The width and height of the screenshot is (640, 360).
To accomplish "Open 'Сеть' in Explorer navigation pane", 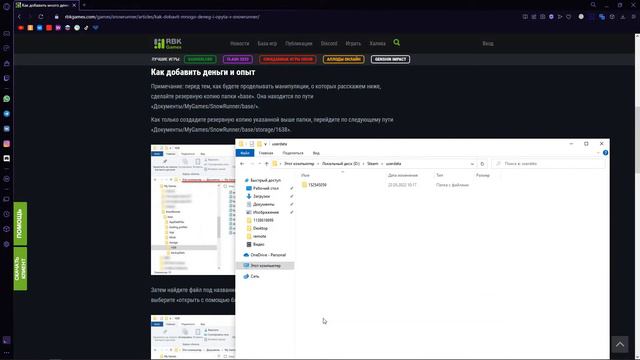I will 255,276.
